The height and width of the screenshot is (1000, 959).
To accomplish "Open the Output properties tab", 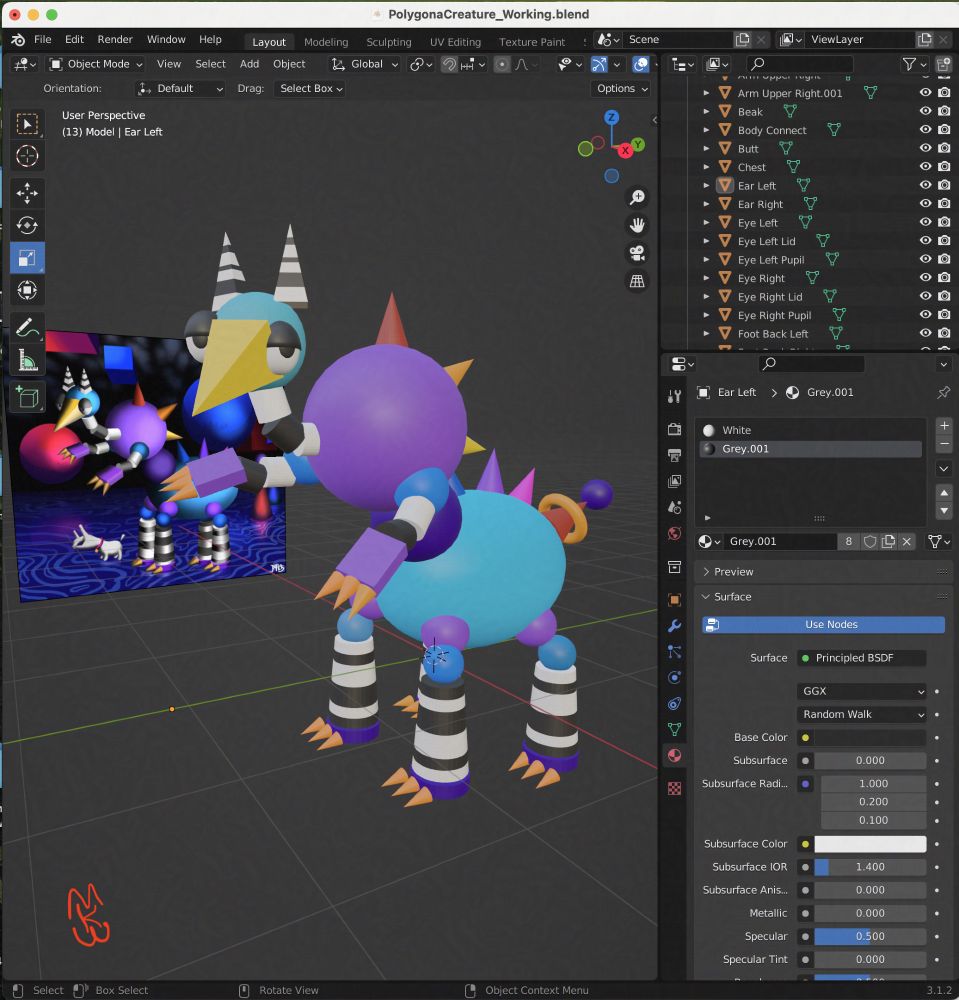I will pyautogui.click(x=674, y=455).
